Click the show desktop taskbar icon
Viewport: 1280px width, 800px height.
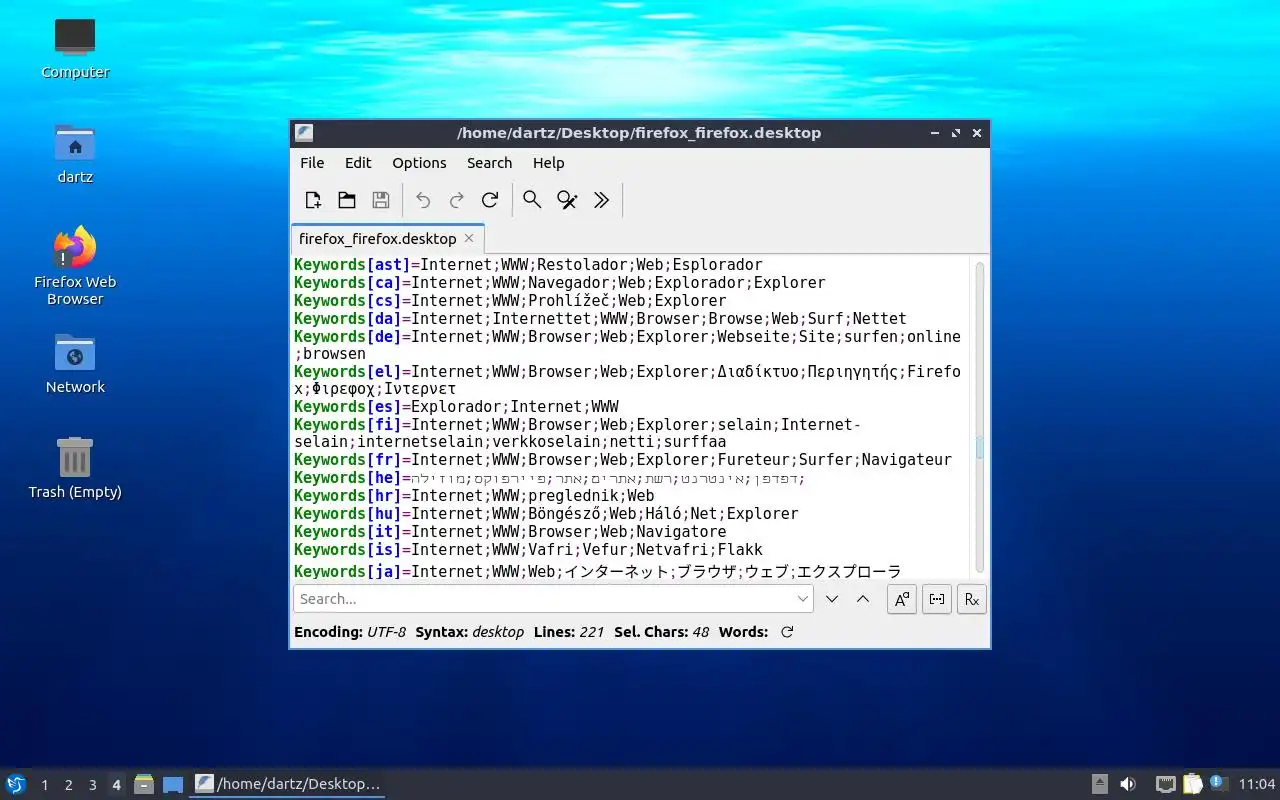(173, 784)
